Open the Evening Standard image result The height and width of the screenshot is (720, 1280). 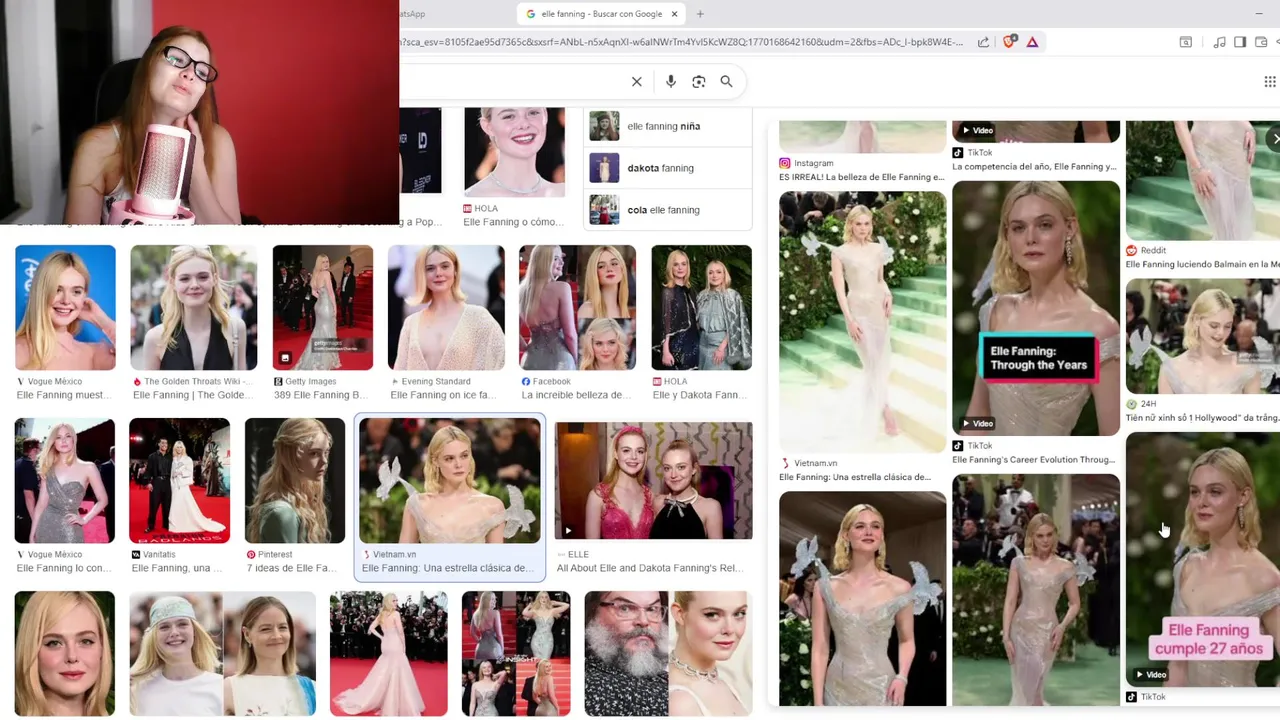coord(446,308)
